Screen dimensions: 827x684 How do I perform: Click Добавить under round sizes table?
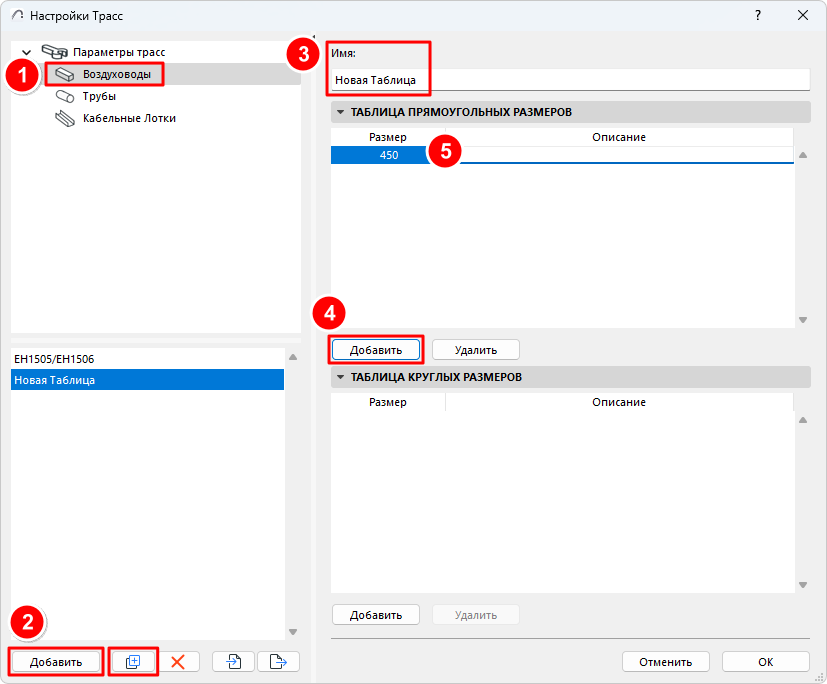[x=376, y=615]
